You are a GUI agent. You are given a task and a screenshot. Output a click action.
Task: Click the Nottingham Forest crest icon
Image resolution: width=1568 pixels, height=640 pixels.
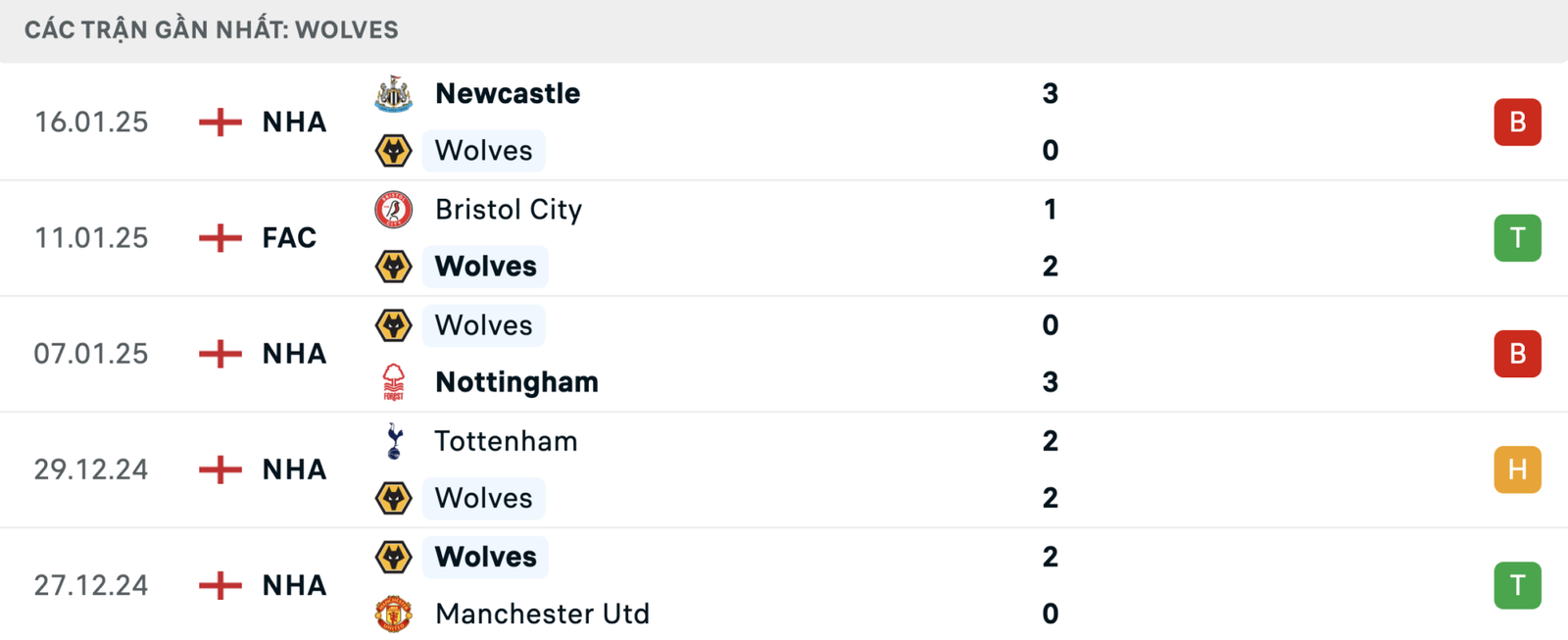point(393,382)
